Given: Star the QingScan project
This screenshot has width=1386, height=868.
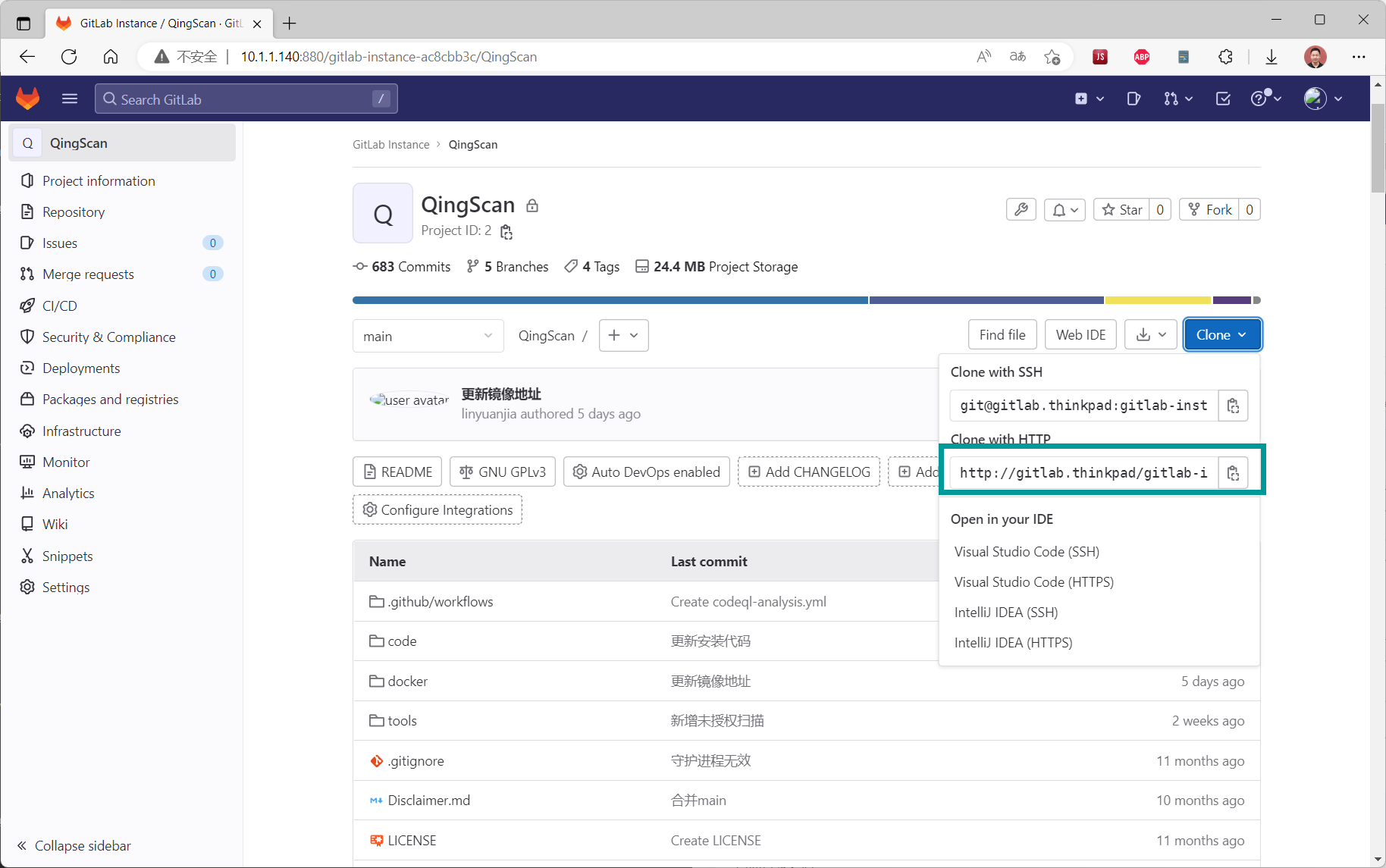Looking at the screenshot, I should pyautogui.click(x=1122, y=210).
